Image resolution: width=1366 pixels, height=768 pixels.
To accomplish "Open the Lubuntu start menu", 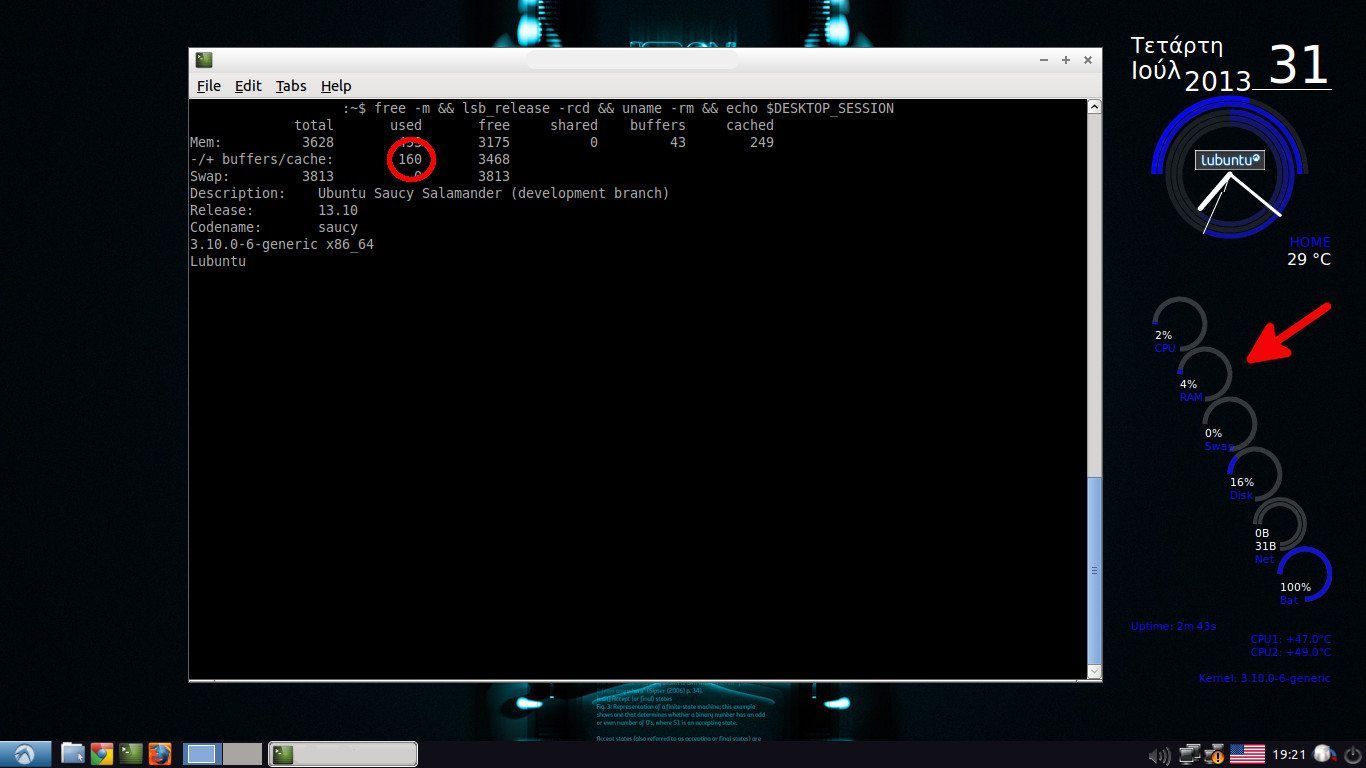I will 25,754.
